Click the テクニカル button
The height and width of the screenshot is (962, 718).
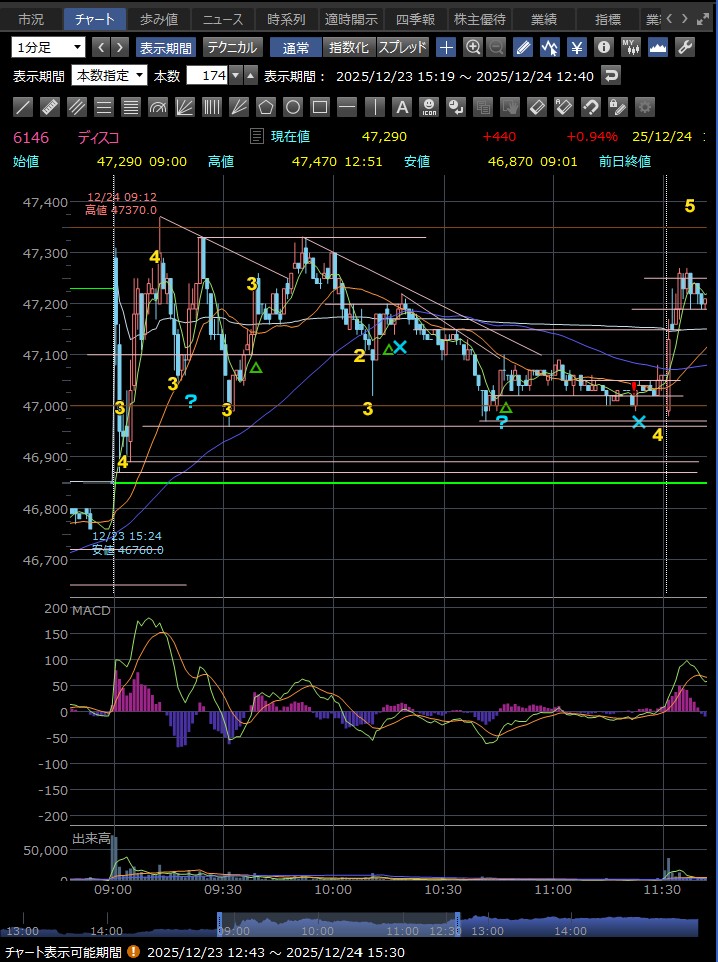pyautogui.click(x=232, y=47)
